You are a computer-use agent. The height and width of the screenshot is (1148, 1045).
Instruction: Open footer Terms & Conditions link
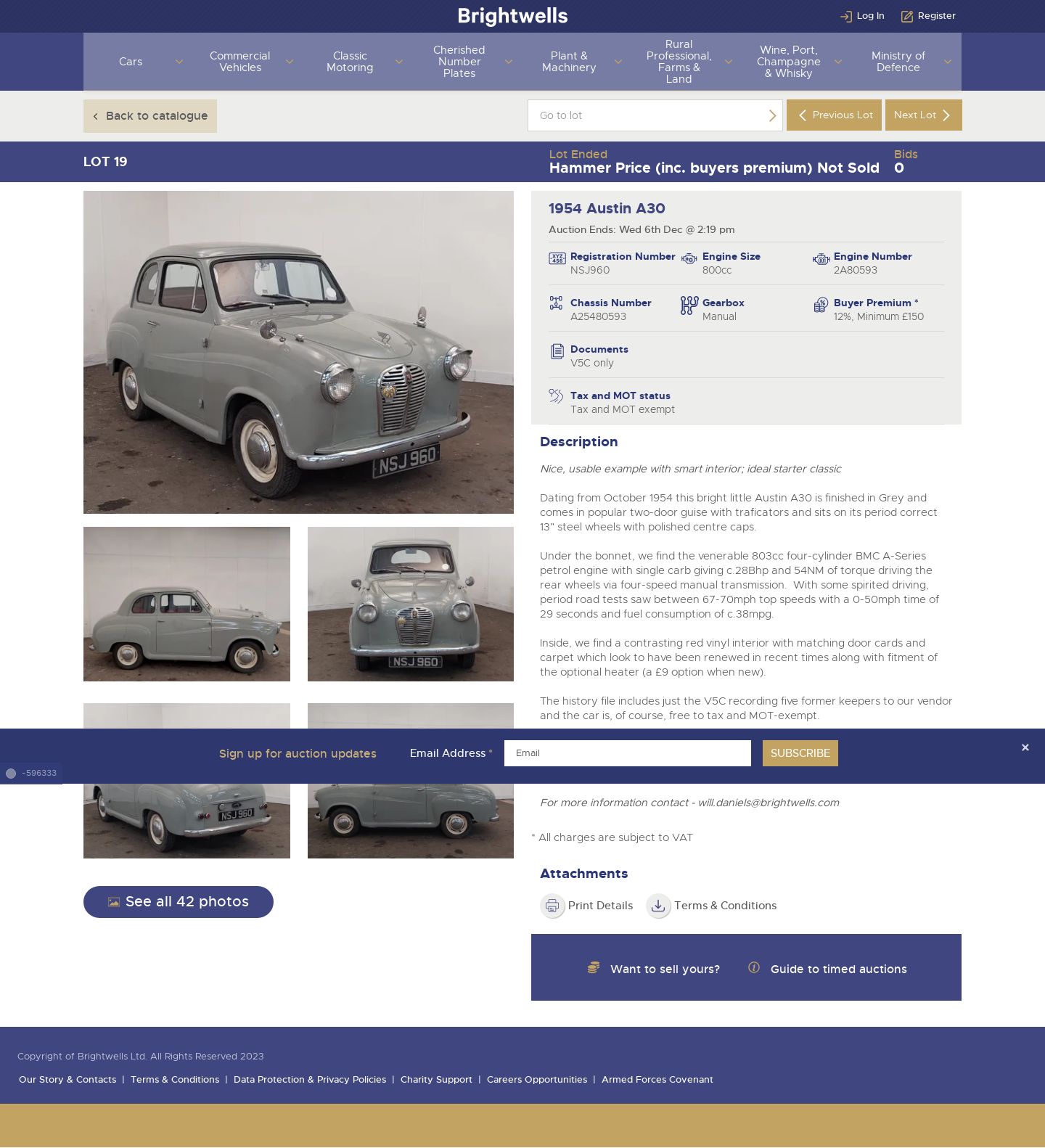[x=175, y=1080]
